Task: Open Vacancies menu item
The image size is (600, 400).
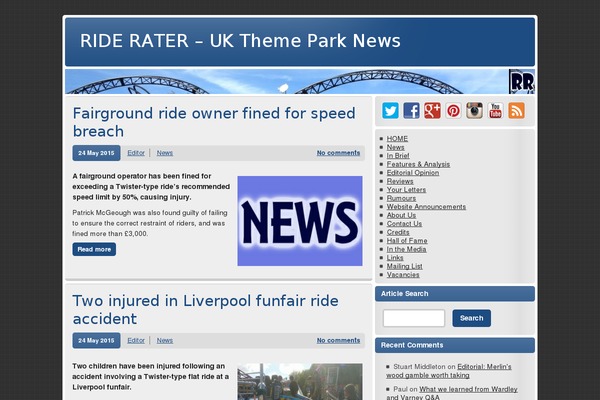Action: point(403,274)
